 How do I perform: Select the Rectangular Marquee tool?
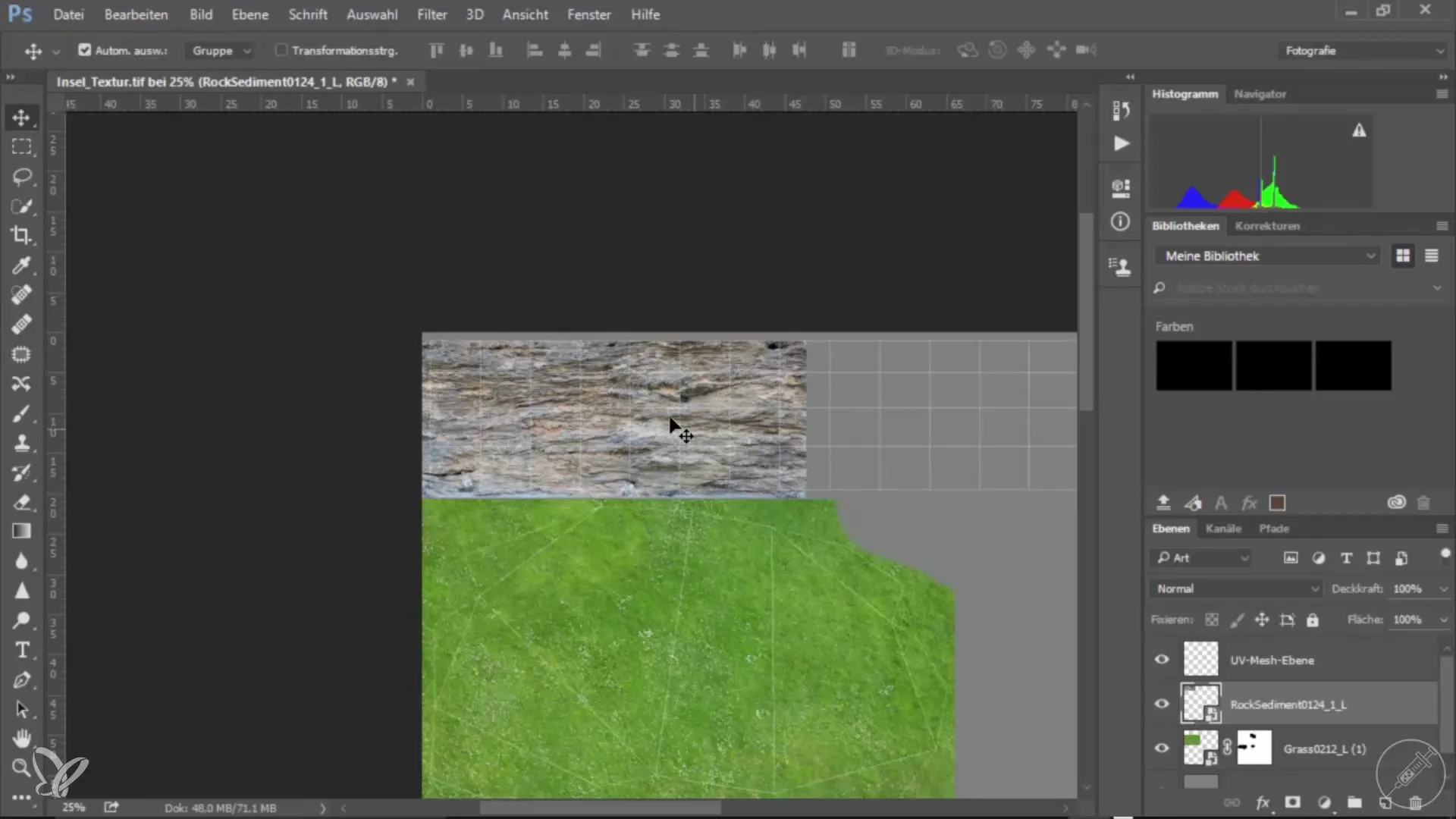coord(21,147)
